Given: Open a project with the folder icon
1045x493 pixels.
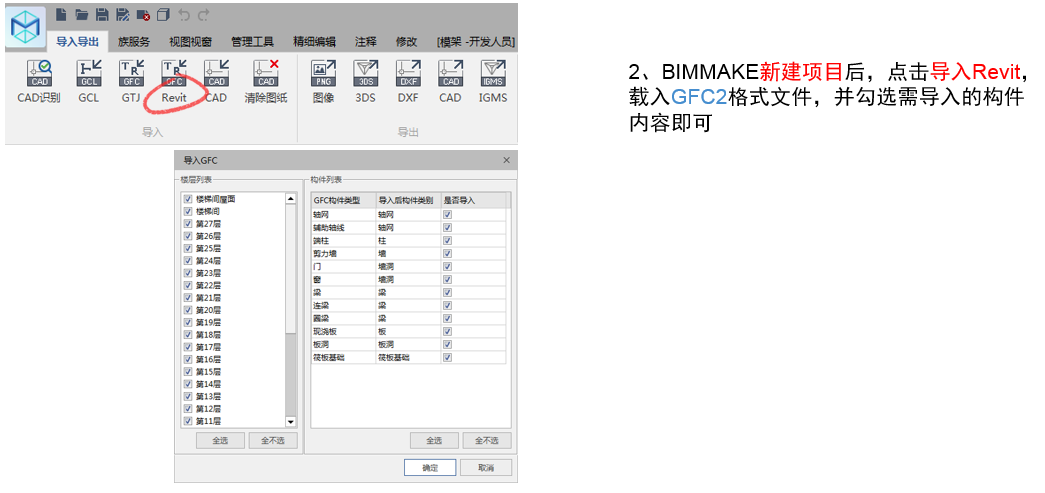Looking at the screenshot, I should [82, 14].
